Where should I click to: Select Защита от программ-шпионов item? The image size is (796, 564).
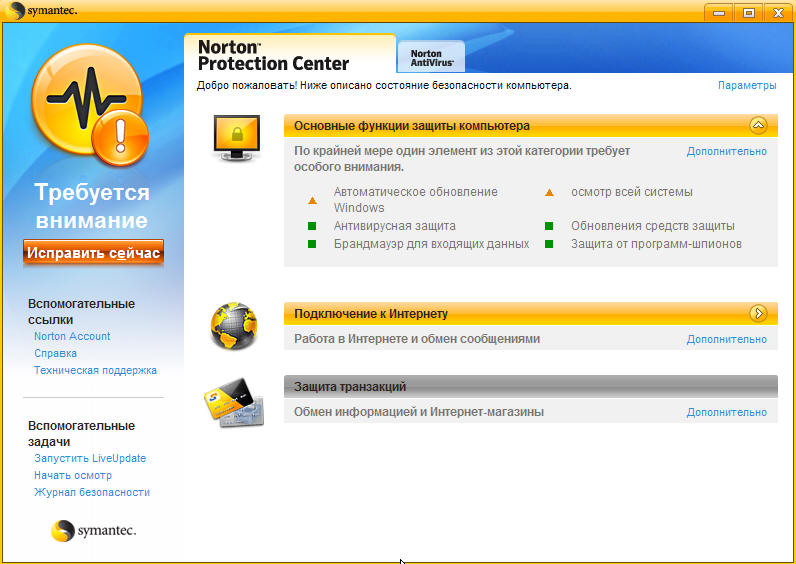pos(656,244)
